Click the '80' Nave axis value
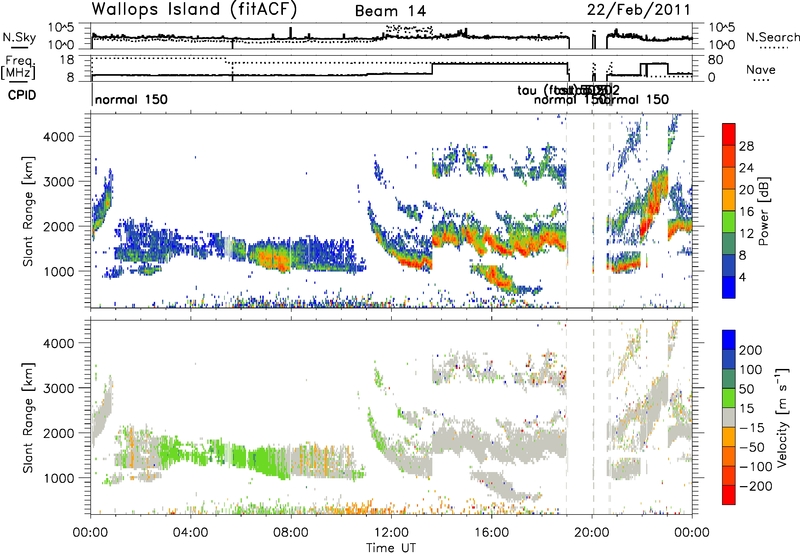The height and width of the screenshot is (554, 800). [x=716, y=60]
